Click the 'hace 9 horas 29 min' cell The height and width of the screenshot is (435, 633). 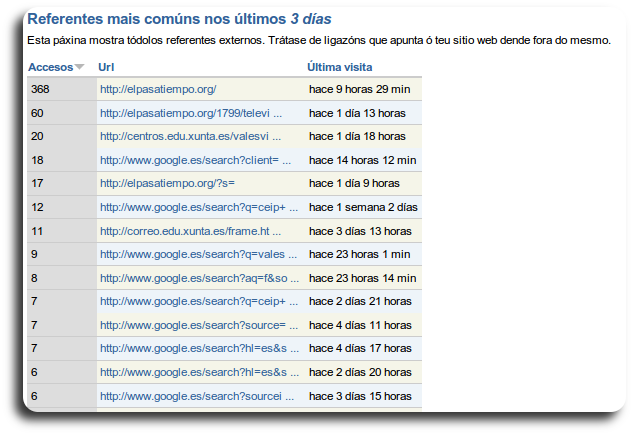362,89
